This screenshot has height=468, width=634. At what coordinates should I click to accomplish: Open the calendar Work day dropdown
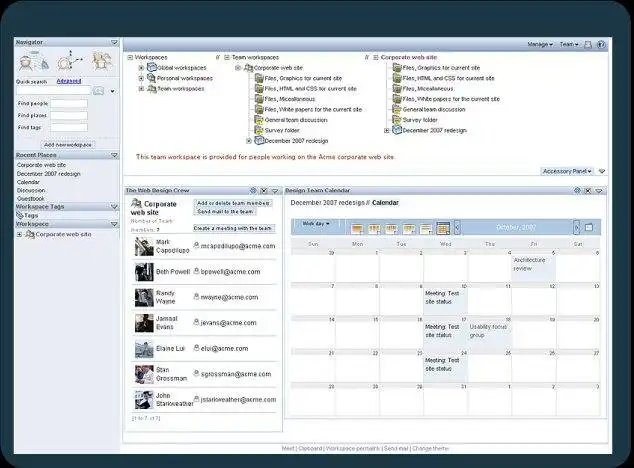(316, 224)
